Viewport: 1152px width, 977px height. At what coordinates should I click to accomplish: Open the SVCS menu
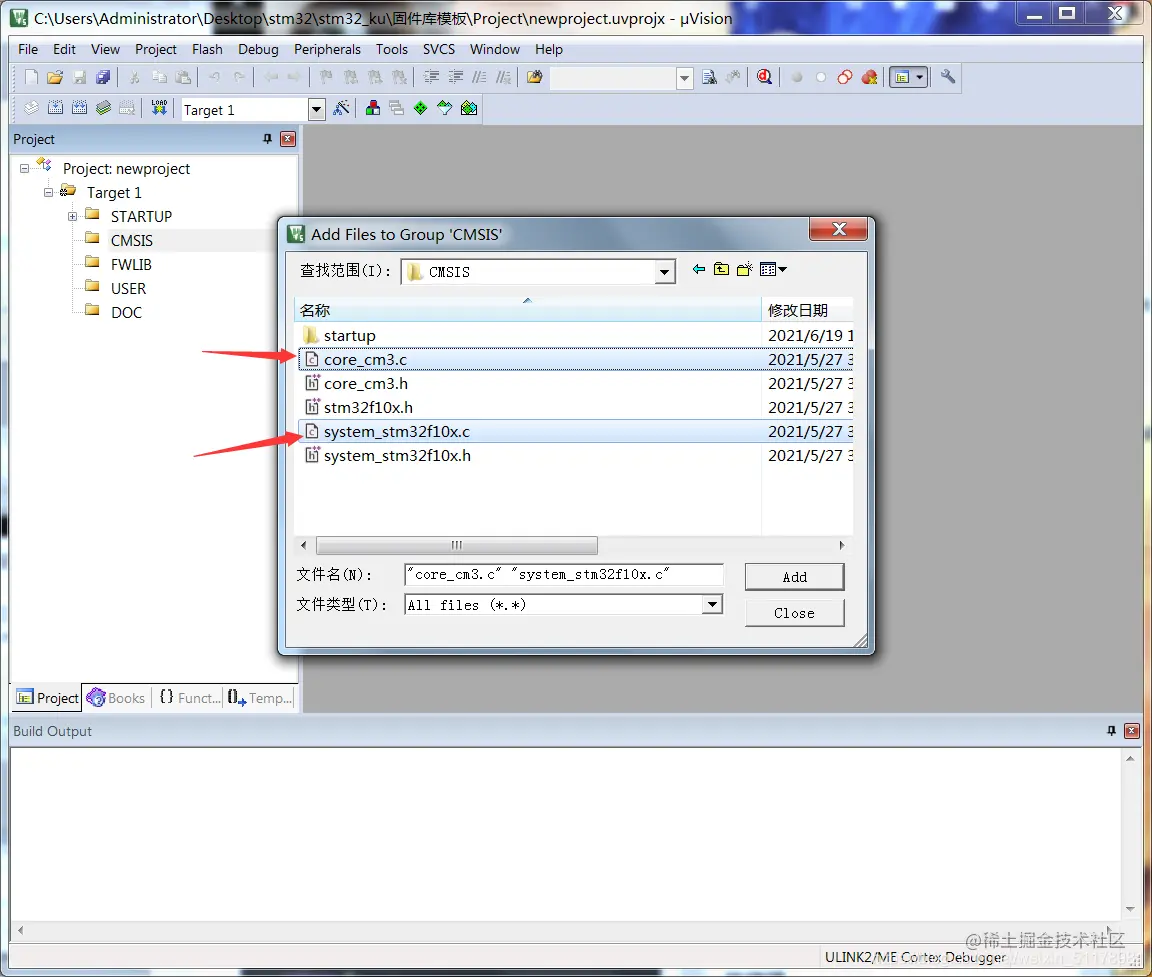point(439,49)
